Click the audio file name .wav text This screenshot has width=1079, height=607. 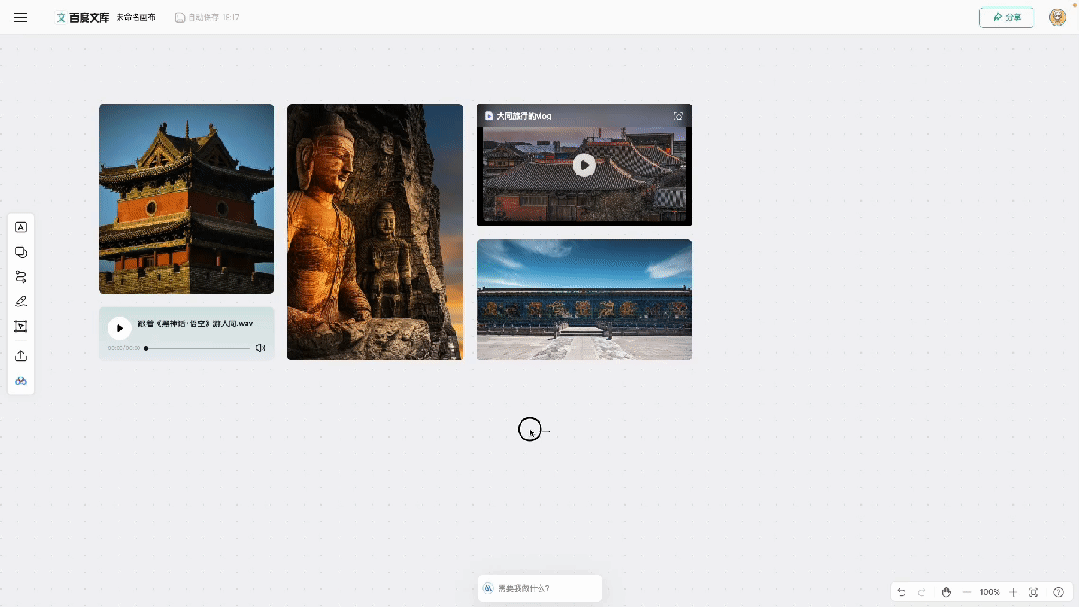(x=195, y=323)
